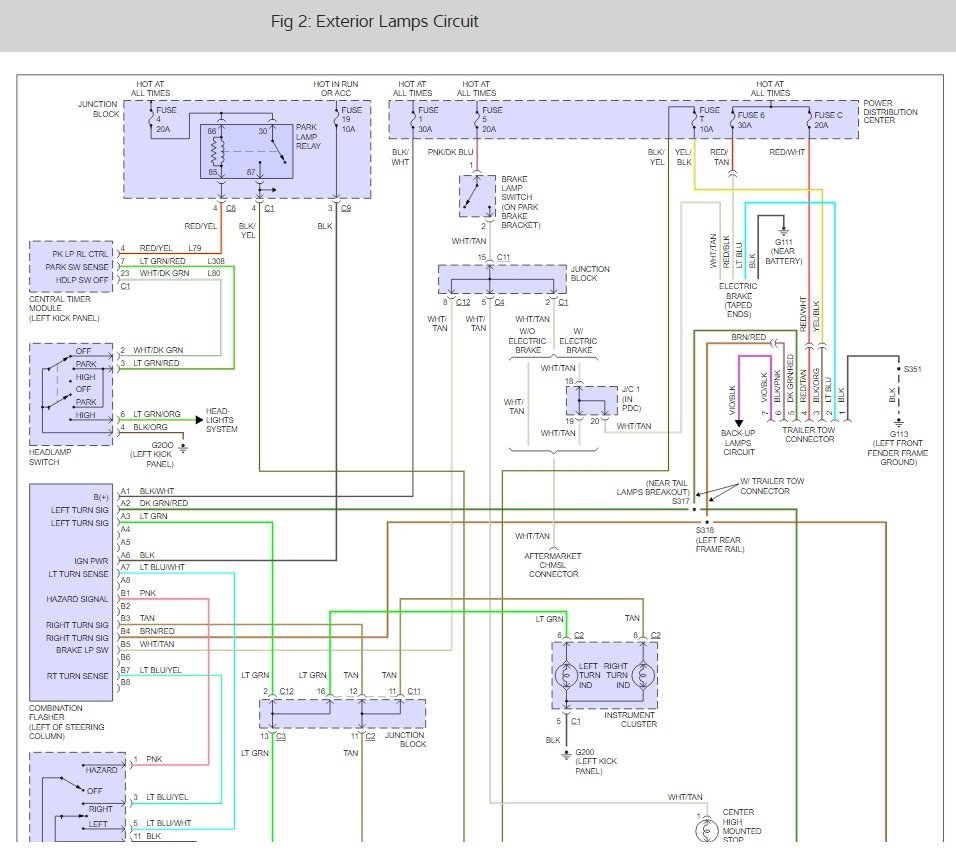
Task: Click the arrowhead above Back-Up Lamps Circuit
Action: coord(738,423)
